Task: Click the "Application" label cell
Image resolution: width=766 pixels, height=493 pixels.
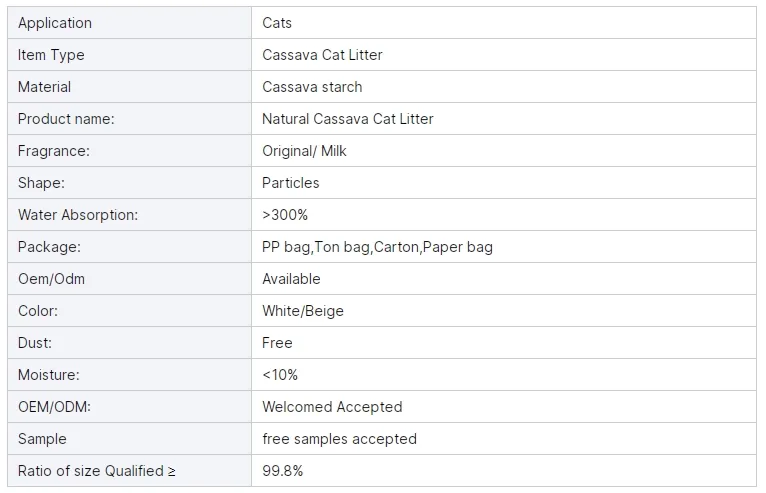Action: (55, 23)
